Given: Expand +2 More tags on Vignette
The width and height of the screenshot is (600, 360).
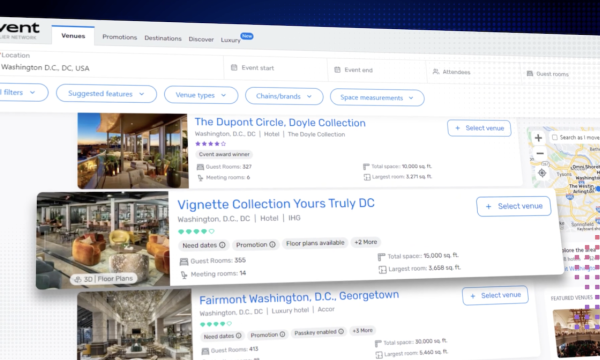Looking at the screenshot, I should coord(366,242).
